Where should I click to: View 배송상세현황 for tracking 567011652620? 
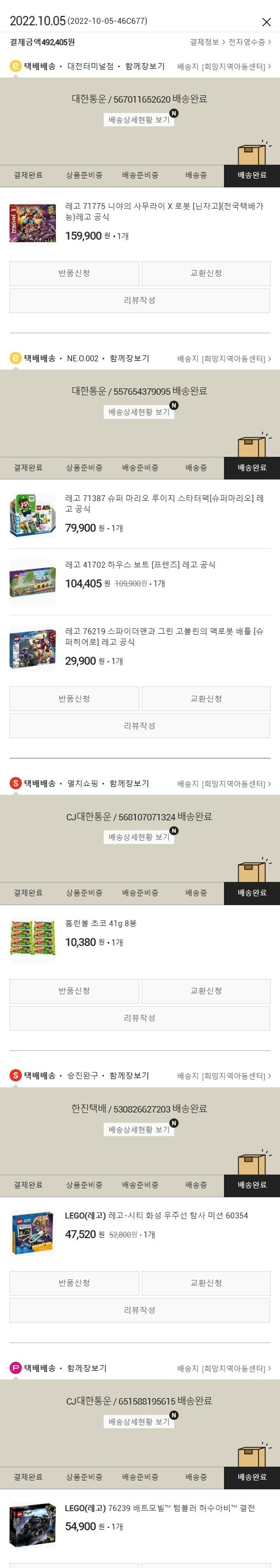coord(139,120)
